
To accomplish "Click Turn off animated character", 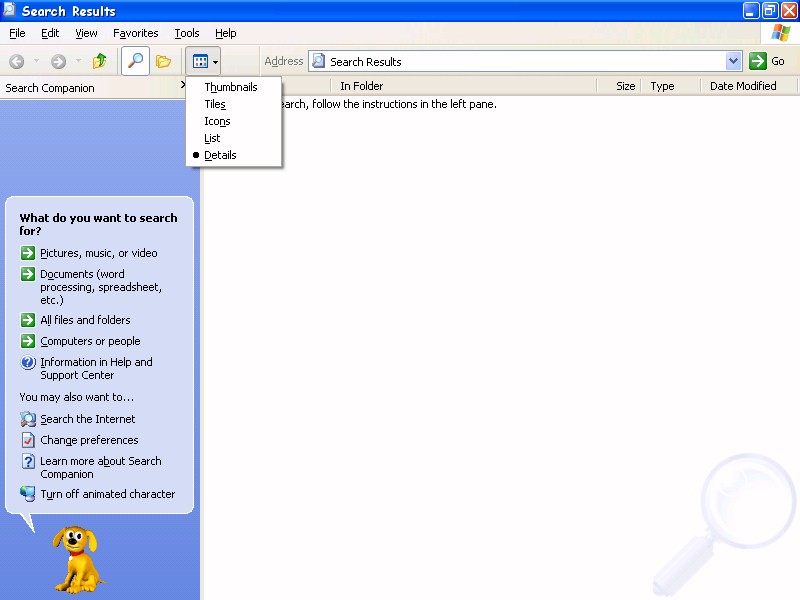I will click(108, 494).
